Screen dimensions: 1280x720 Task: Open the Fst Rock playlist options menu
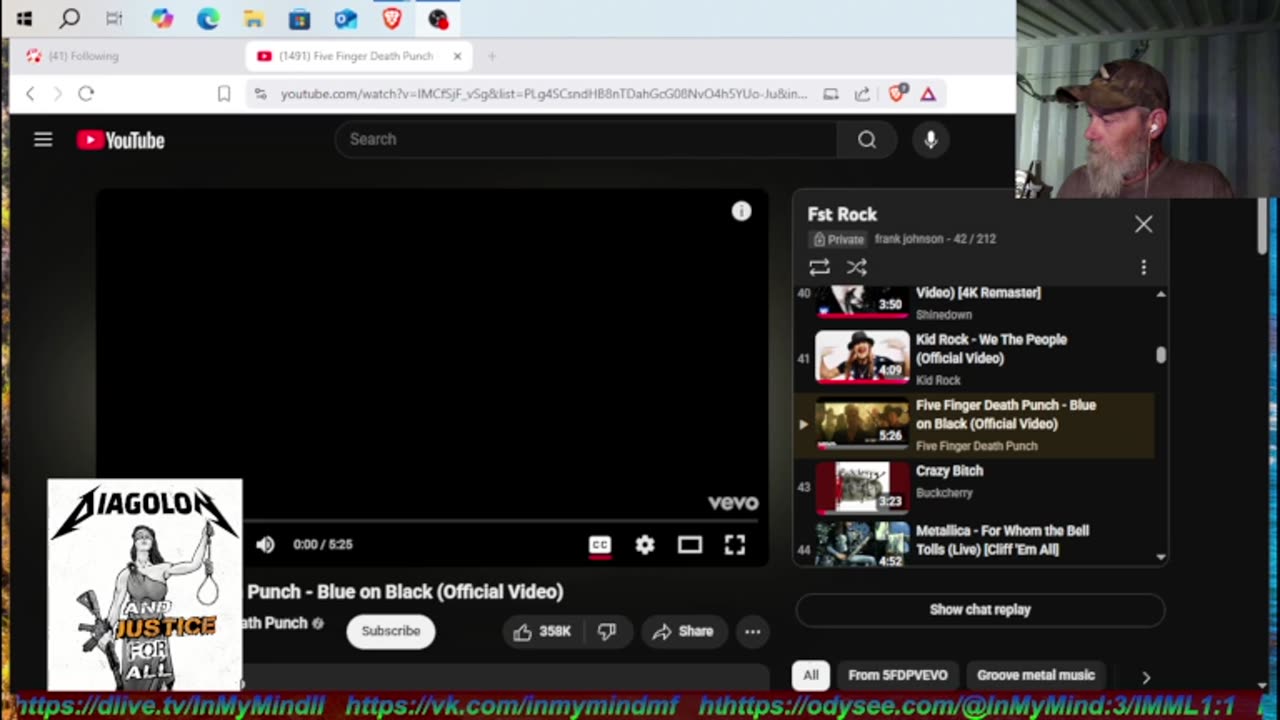click(x=1144, y=267)
